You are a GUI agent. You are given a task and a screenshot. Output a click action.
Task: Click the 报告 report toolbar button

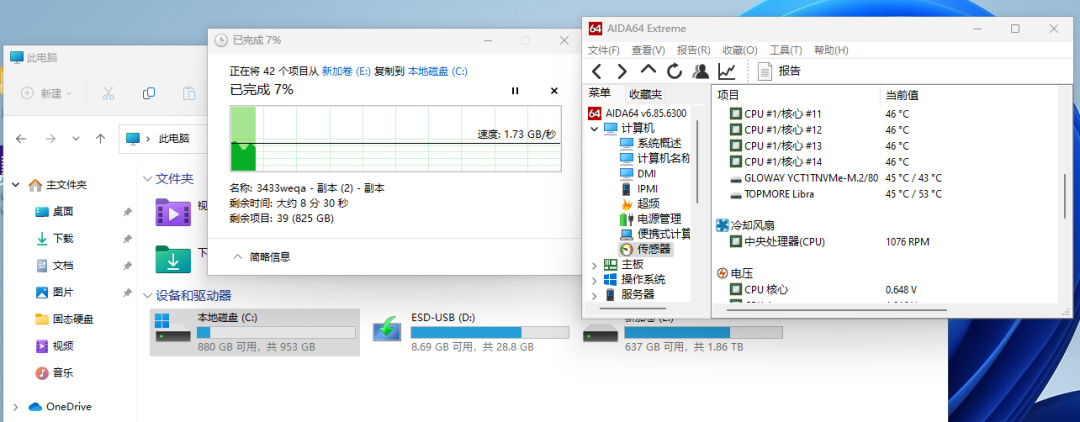pos(780,71)
